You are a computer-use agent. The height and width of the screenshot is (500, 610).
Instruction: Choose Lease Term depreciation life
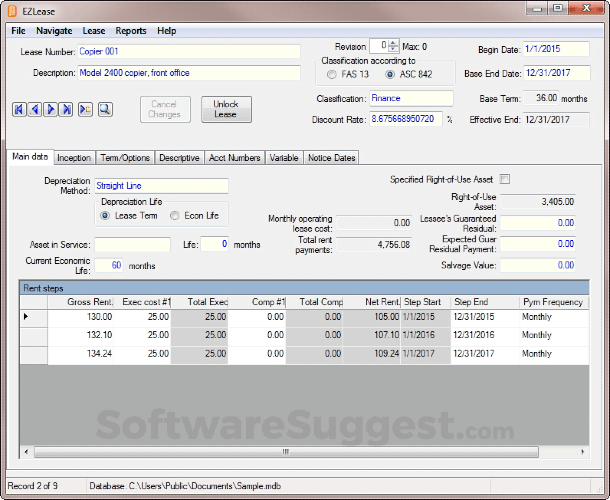click(105, 216)
